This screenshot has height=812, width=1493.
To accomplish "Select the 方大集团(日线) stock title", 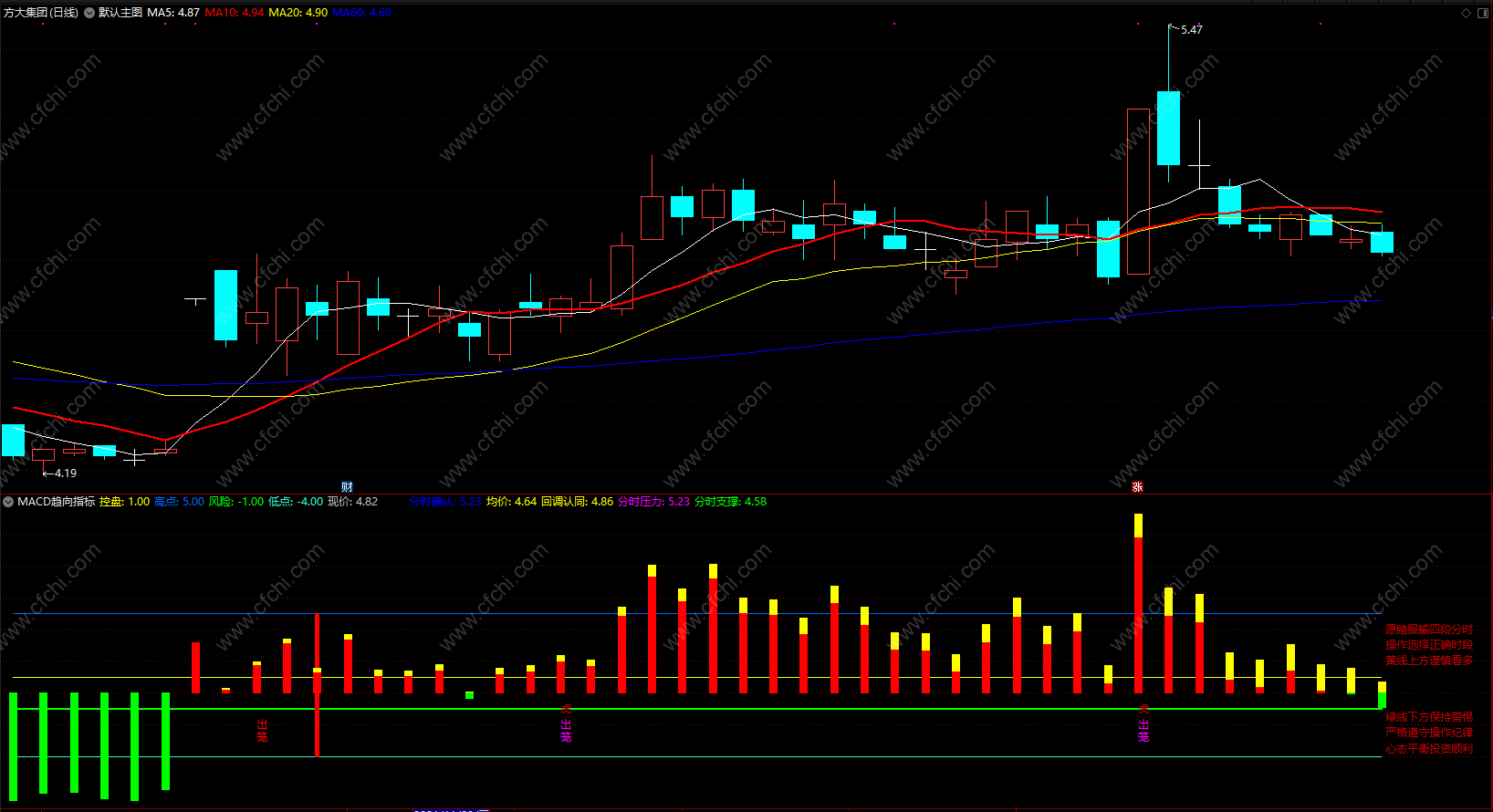I will 41,13.
